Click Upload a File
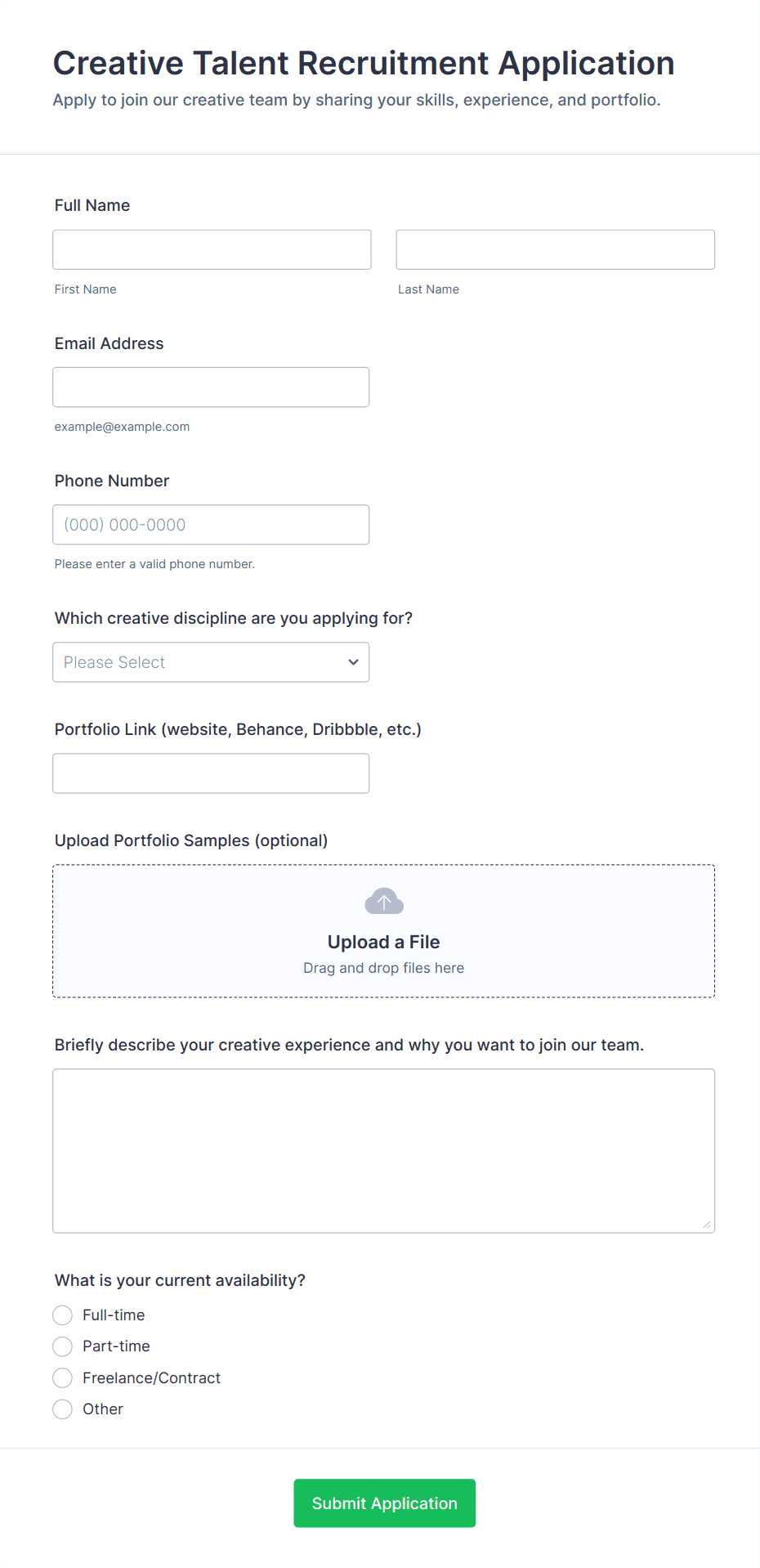 pos(383,942)
